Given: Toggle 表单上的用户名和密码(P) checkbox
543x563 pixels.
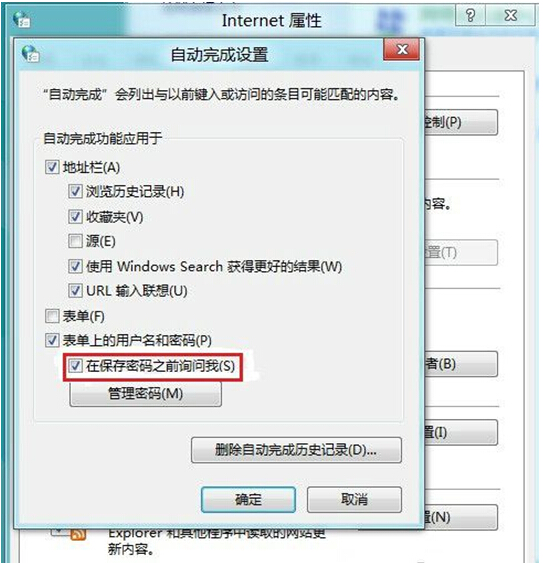Looking at the screenshot, I should tap(52, 340).
